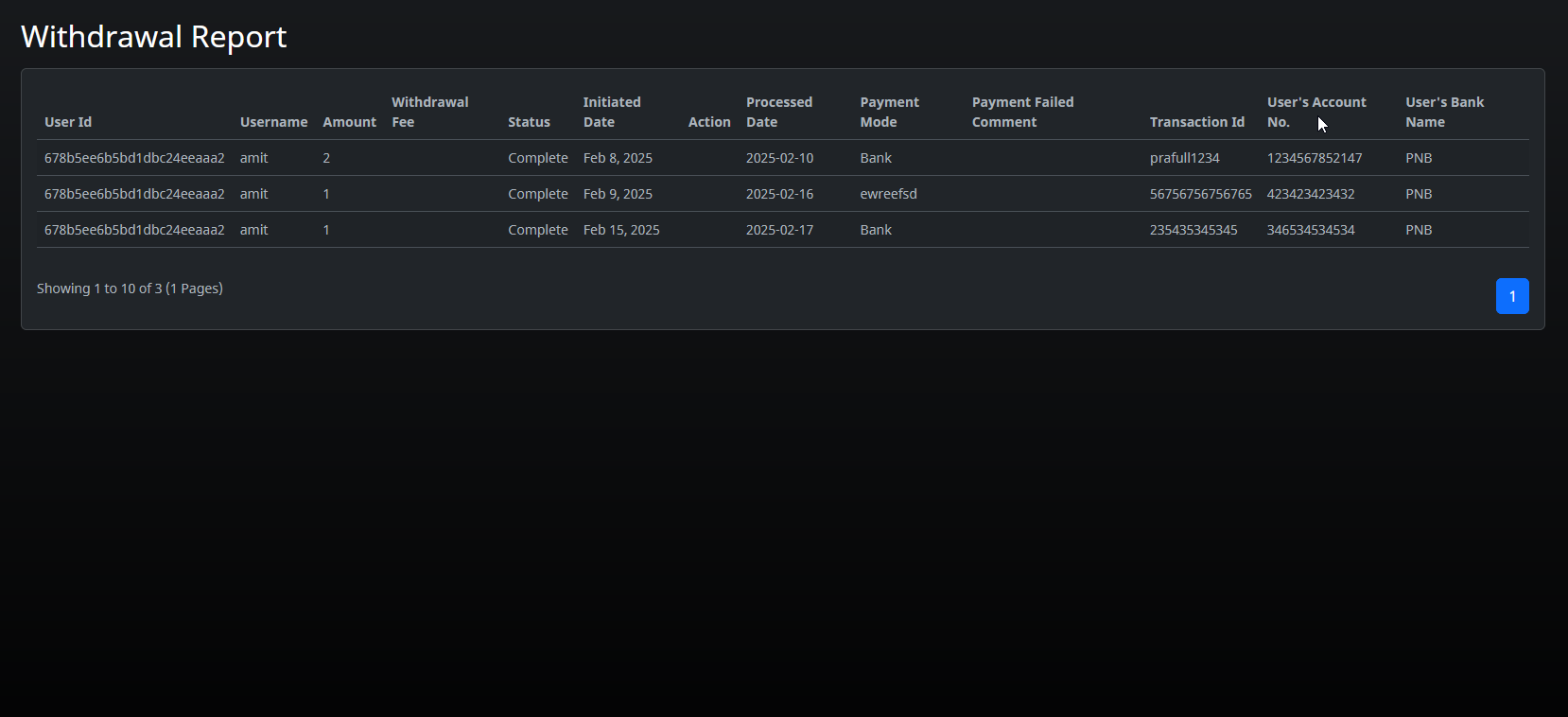Viewport: 1568px width, 717px height.
Task: Click the Feb 15, 2025 initiated date
Action: (x=621, y=230)
